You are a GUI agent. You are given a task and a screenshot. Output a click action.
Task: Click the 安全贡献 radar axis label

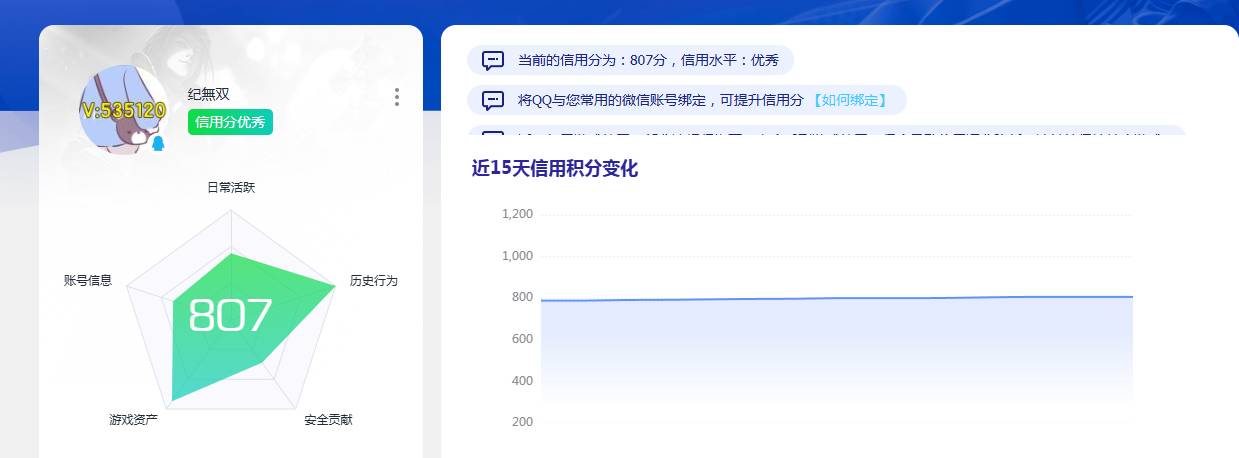tap(328, 420)
